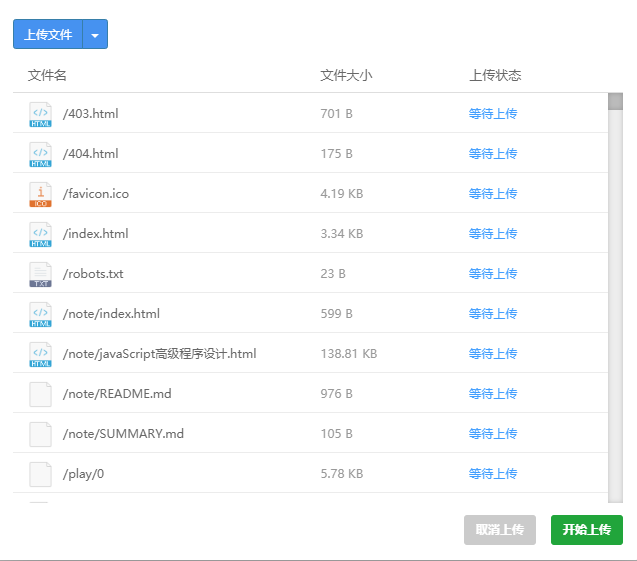The height and width of the screenshot is (561, 637).
Task: Click the file name /favicon.ico
Action: (x=96, y=193)
